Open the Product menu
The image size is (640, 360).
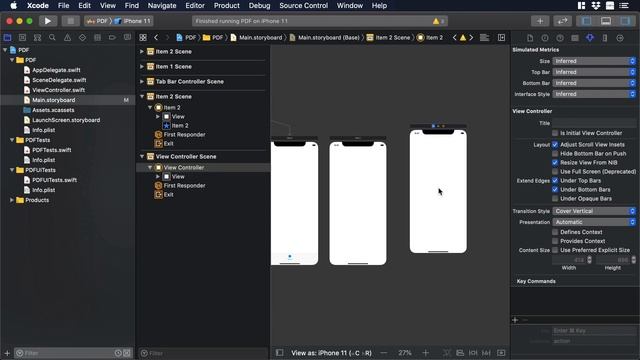227,6
